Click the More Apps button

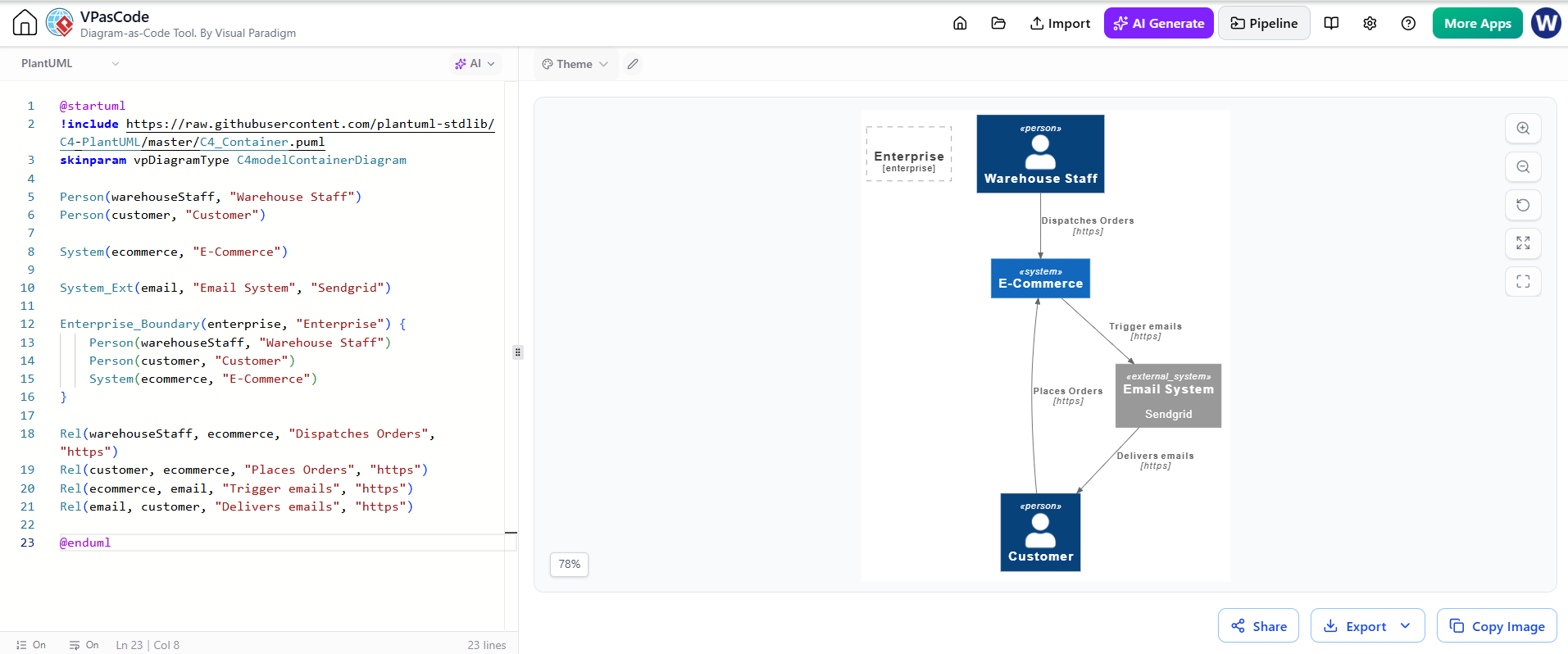(x=1477, y=23)
